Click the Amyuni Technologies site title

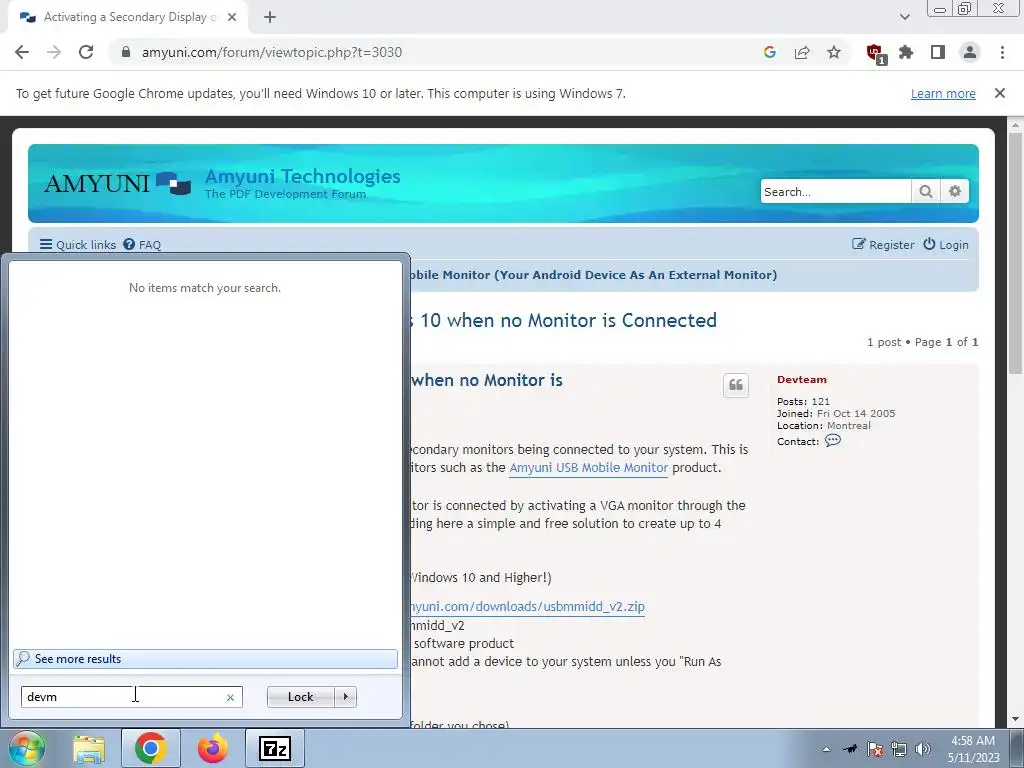pyautogui.click(x=302, y=176)
